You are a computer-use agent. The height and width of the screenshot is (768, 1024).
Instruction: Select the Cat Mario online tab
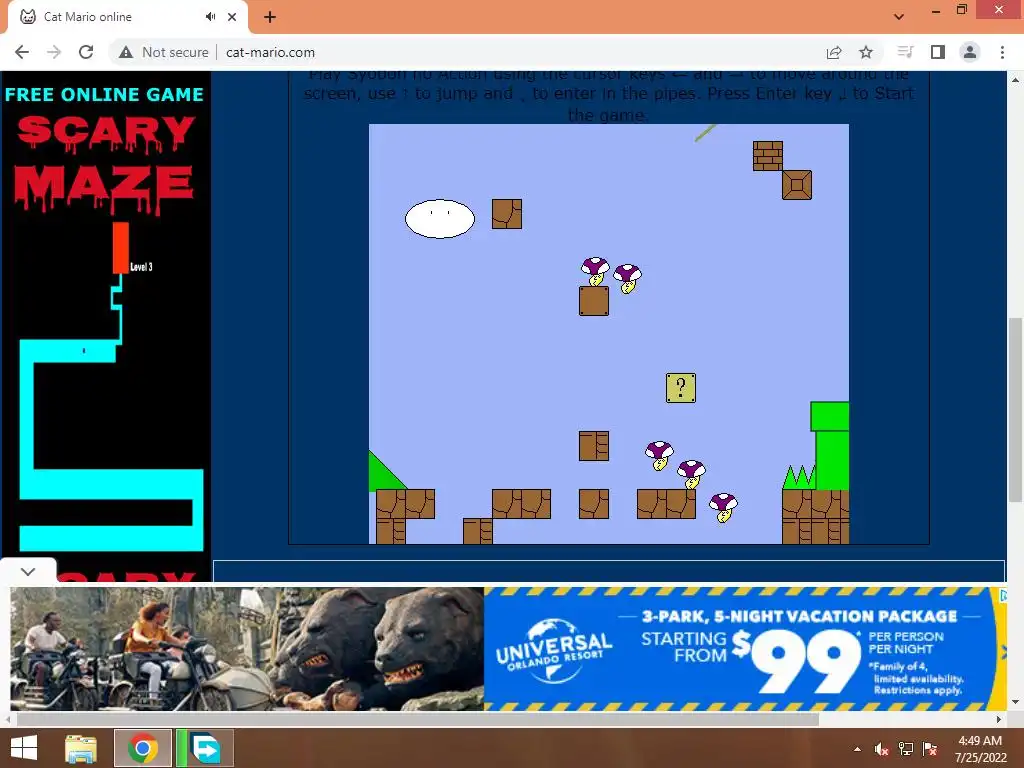[x=127, y=17]
